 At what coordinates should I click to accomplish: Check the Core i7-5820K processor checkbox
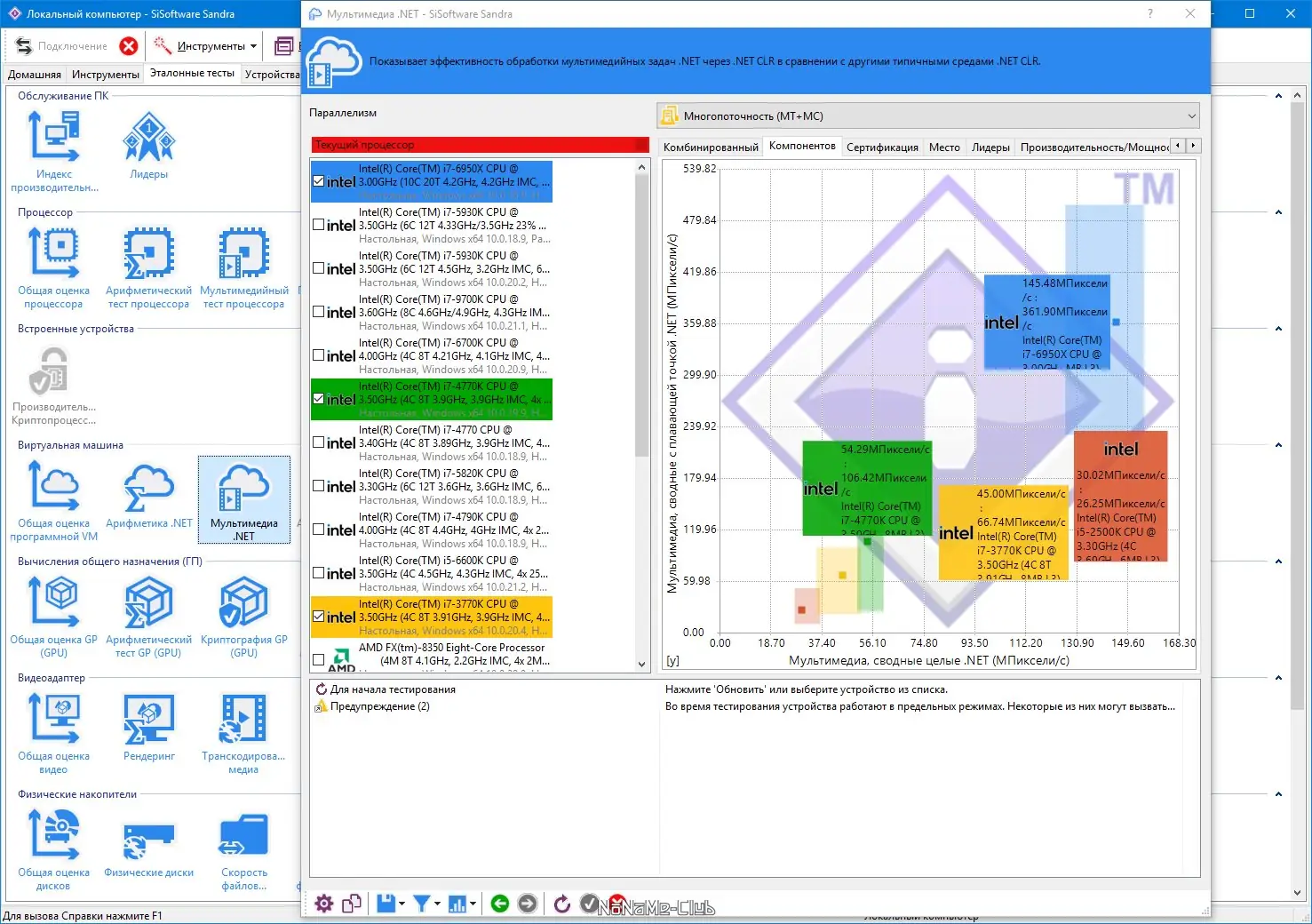[319, 486]
